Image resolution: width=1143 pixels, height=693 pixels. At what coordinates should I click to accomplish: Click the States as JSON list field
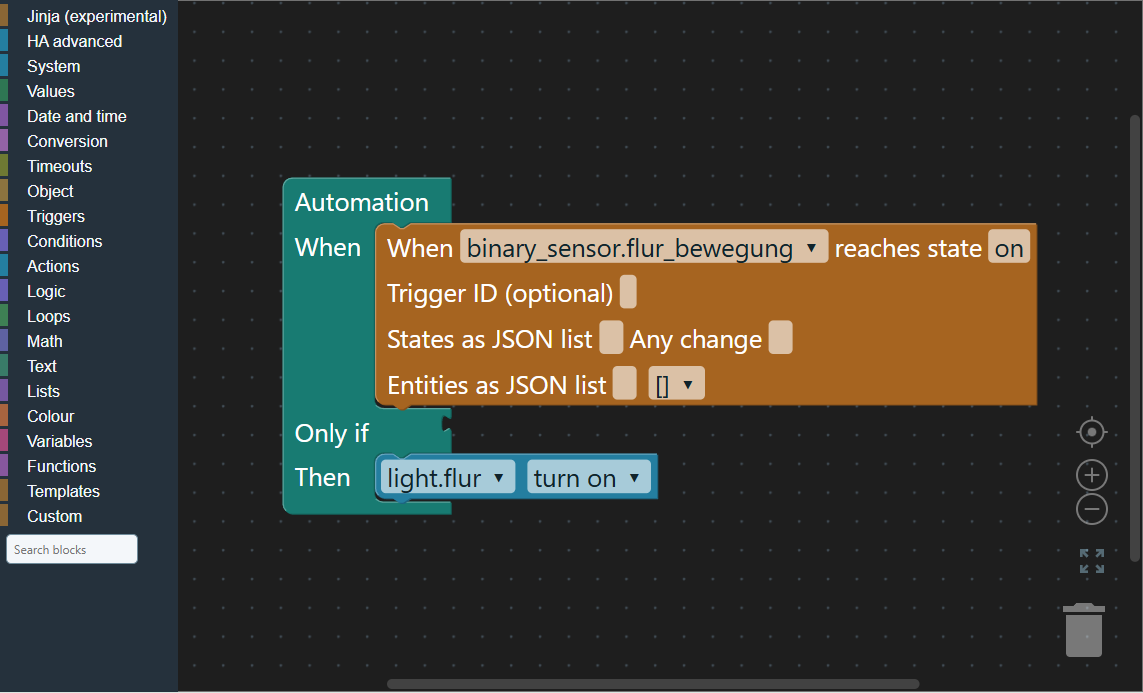tap(611, 338)
